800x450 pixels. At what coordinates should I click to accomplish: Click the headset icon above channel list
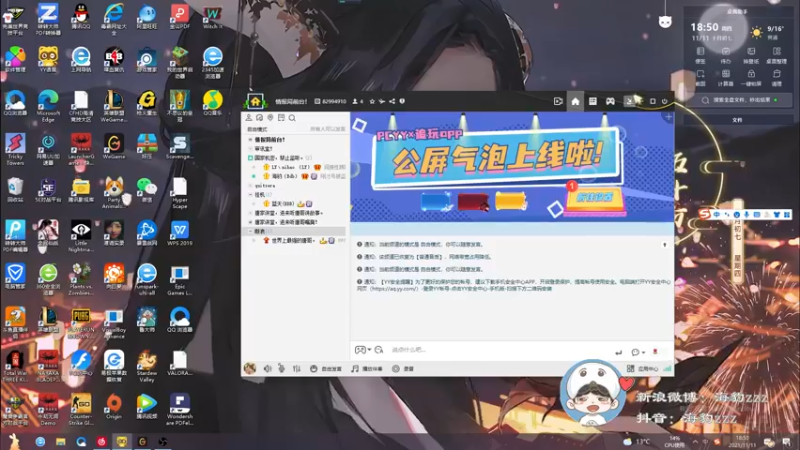[x=260, y=118]
